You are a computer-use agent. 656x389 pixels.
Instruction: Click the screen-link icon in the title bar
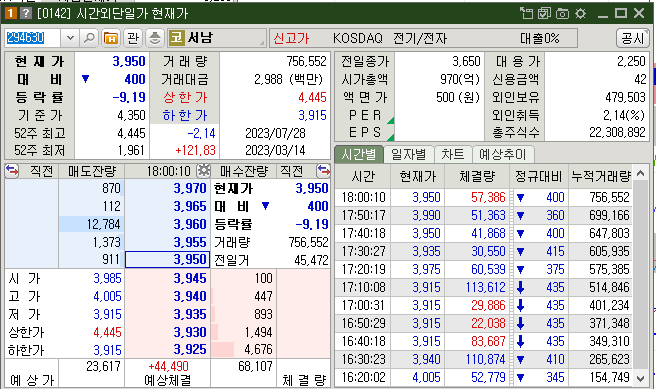[526, 13]
